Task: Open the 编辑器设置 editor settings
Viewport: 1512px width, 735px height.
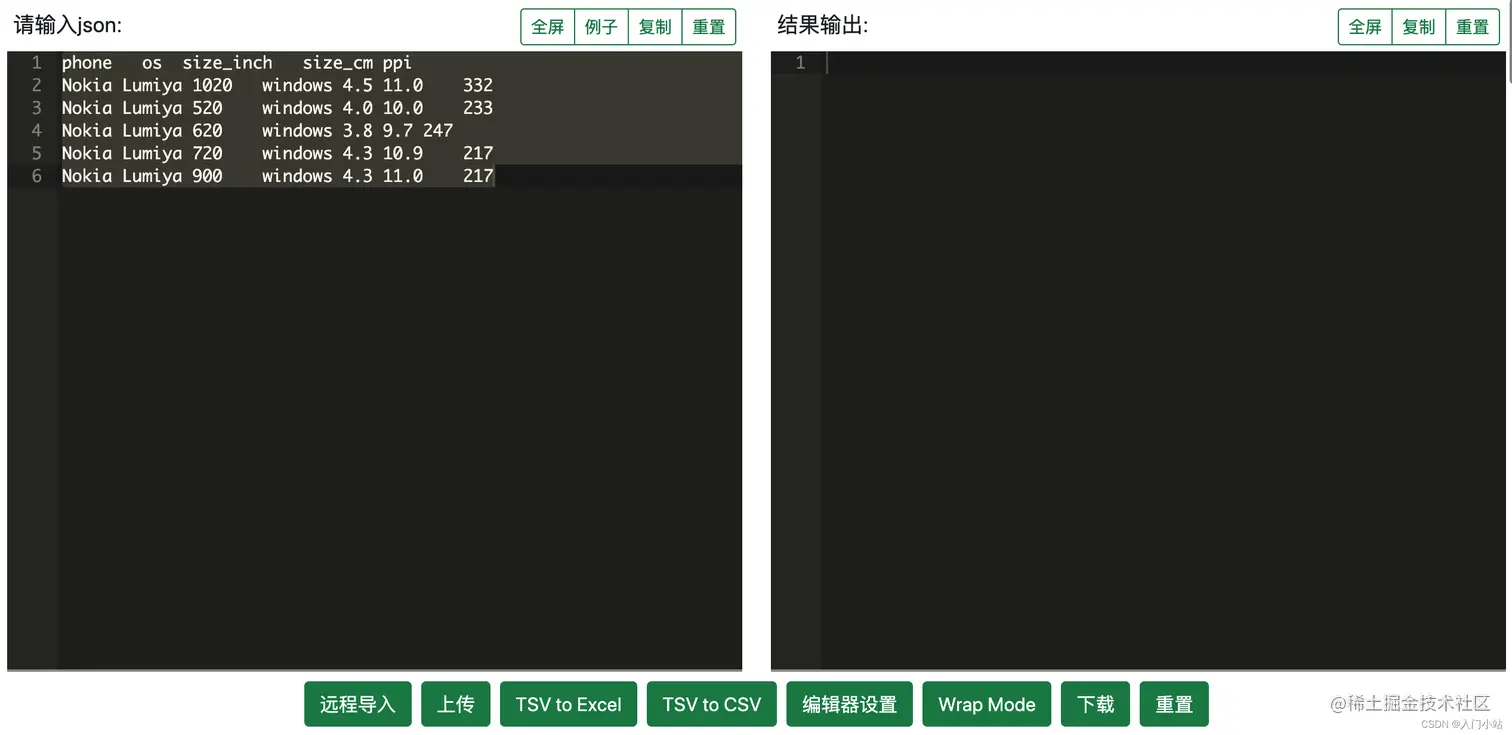Action: click(849, 704)
